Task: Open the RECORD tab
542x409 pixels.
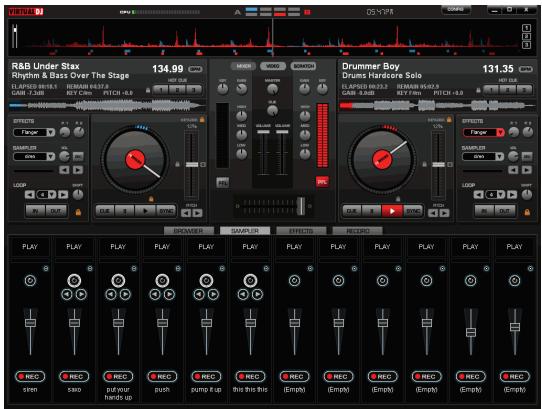Action: (x=357, y=231)
